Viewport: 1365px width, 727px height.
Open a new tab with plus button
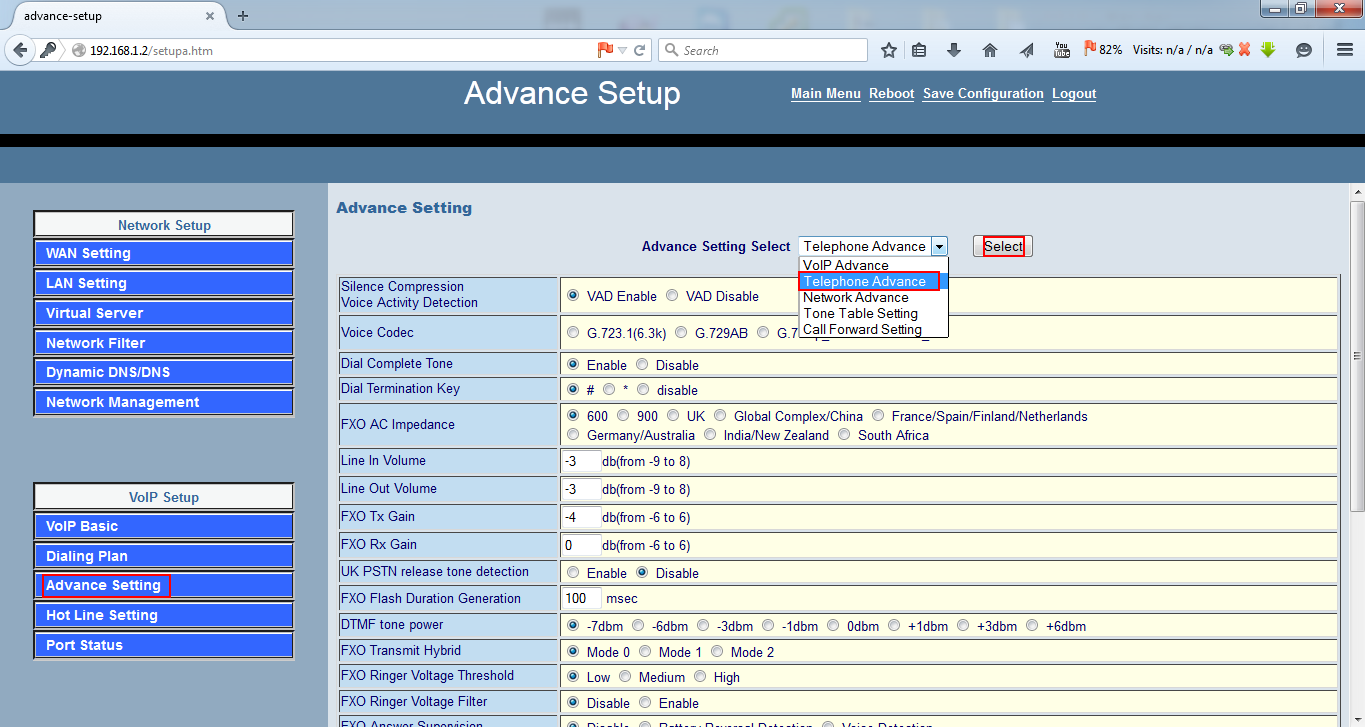[243, 16]
